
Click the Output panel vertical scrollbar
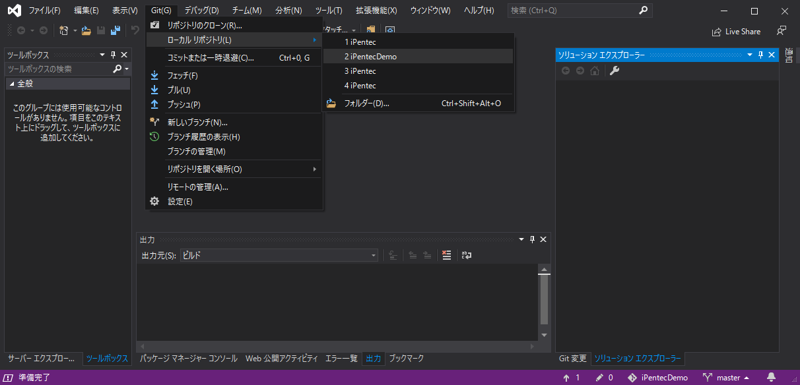pyautogui.click(x=544, y=303)
